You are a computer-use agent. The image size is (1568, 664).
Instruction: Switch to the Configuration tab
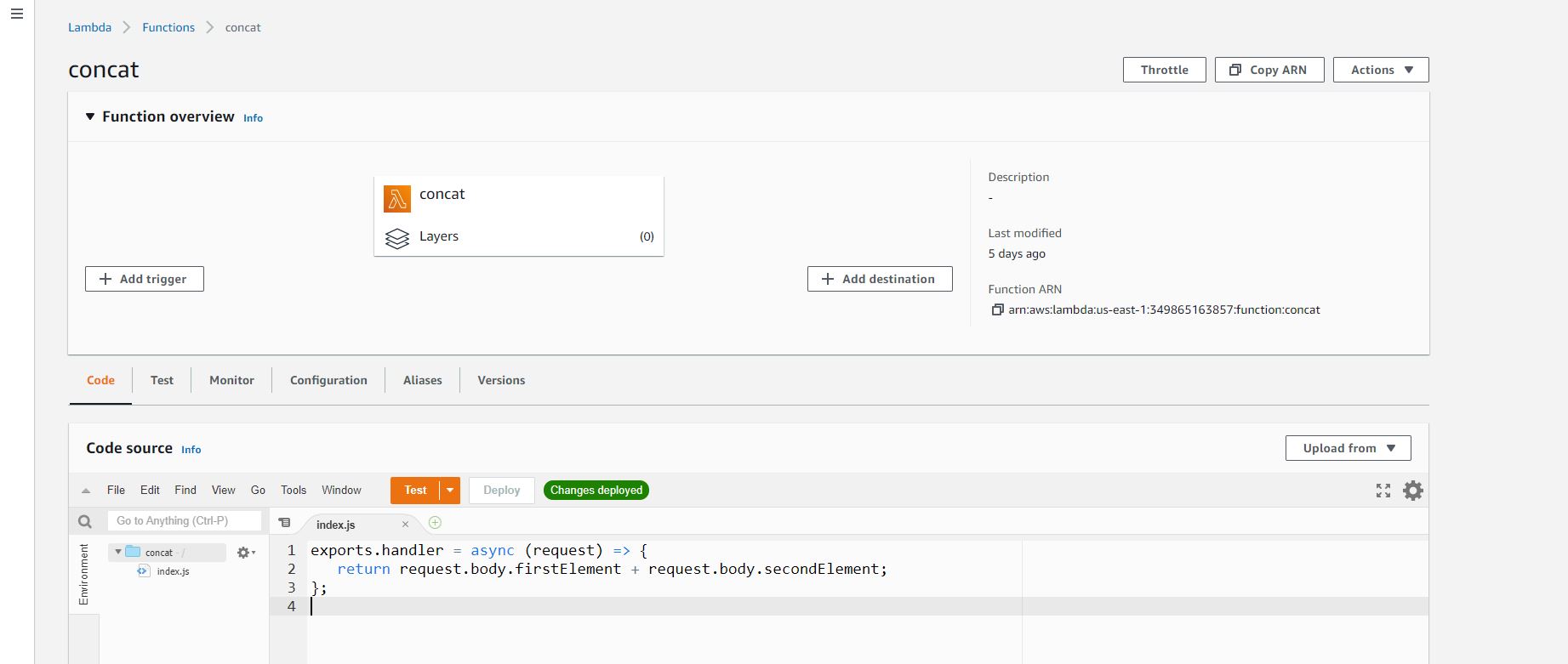point(328,380)
